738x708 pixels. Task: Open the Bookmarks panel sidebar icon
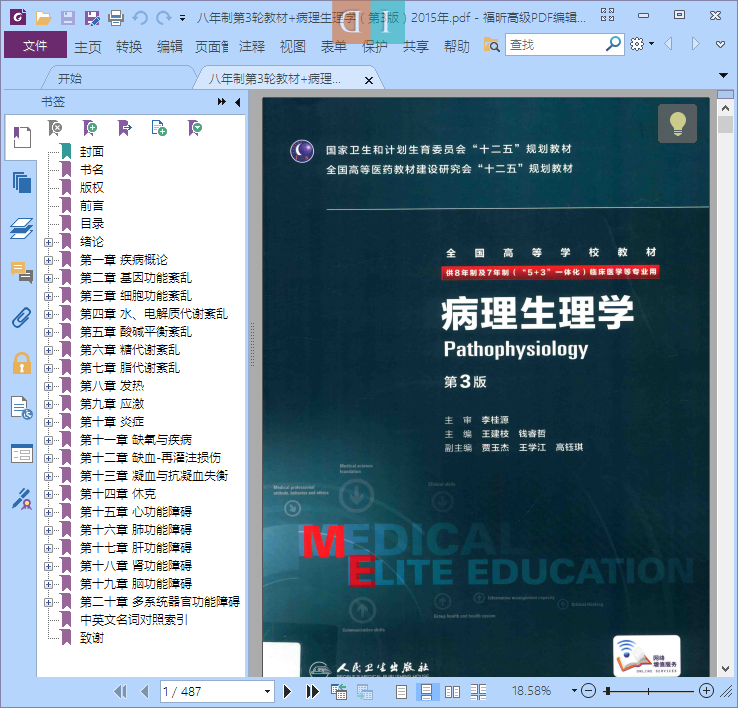(x=22, y=137)
